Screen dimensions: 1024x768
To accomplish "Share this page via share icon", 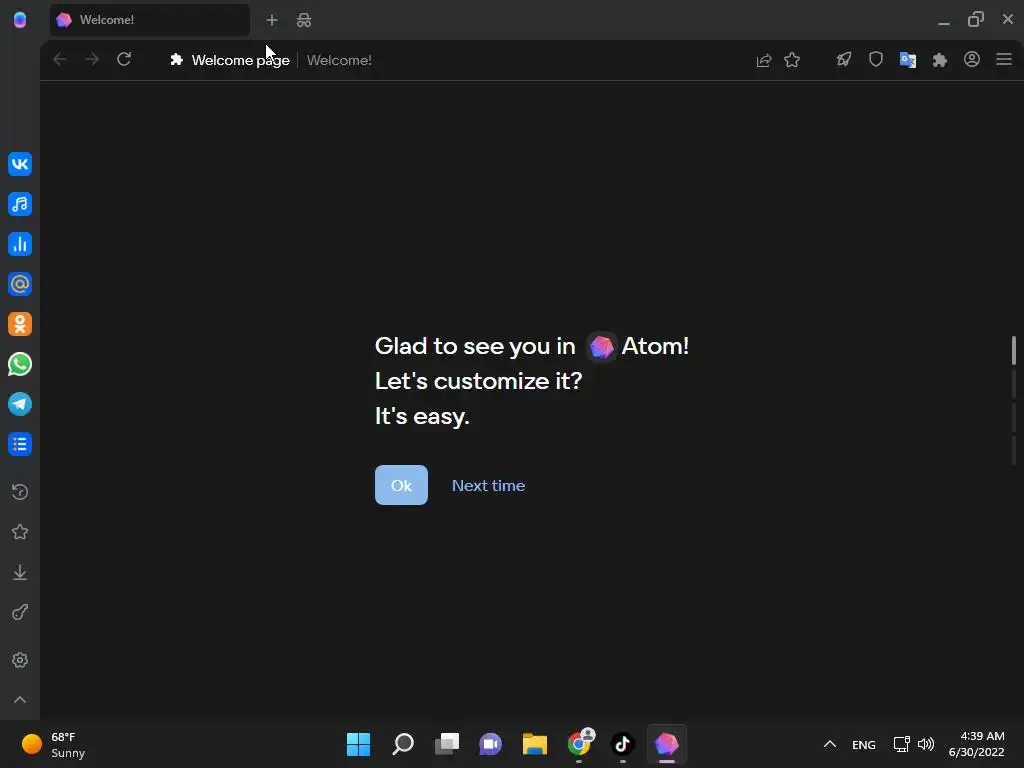I will 763,60.
